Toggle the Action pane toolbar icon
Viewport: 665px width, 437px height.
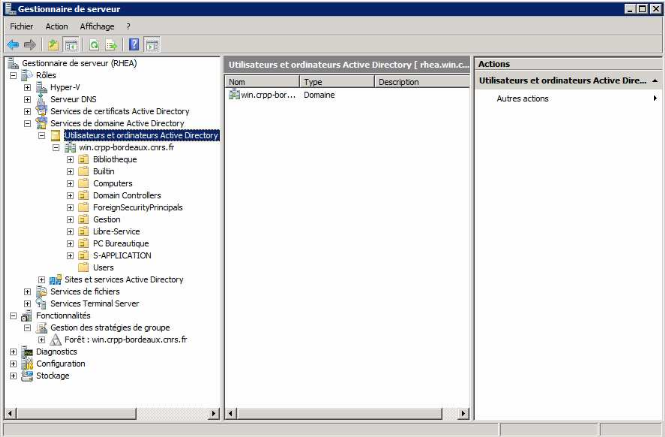pyautogui.click(x=152, y=45)
